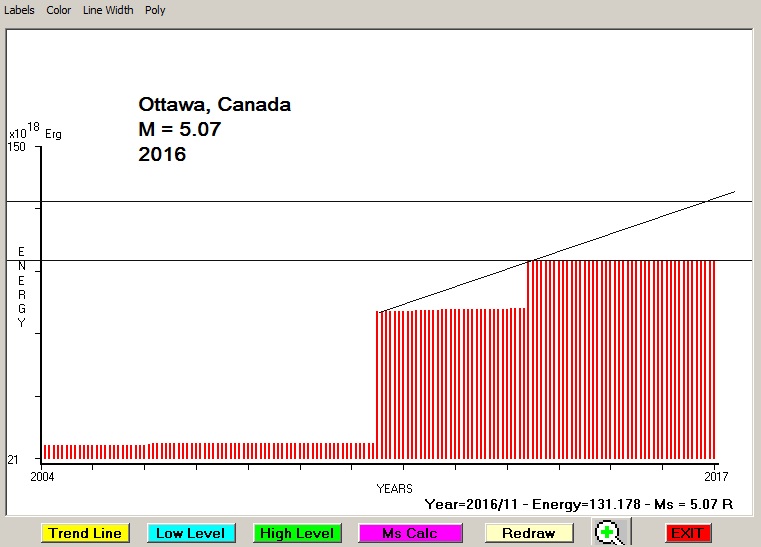Click the 2004 start year axis label
This screenshot has height=547, width=761.
click(42, 476)
